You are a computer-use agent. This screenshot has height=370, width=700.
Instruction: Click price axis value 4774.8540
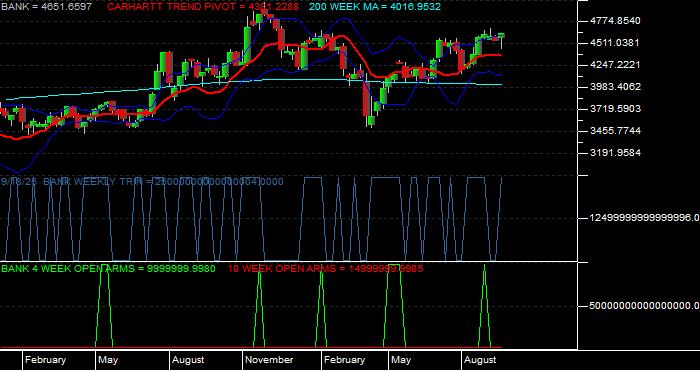click(615, 21)
